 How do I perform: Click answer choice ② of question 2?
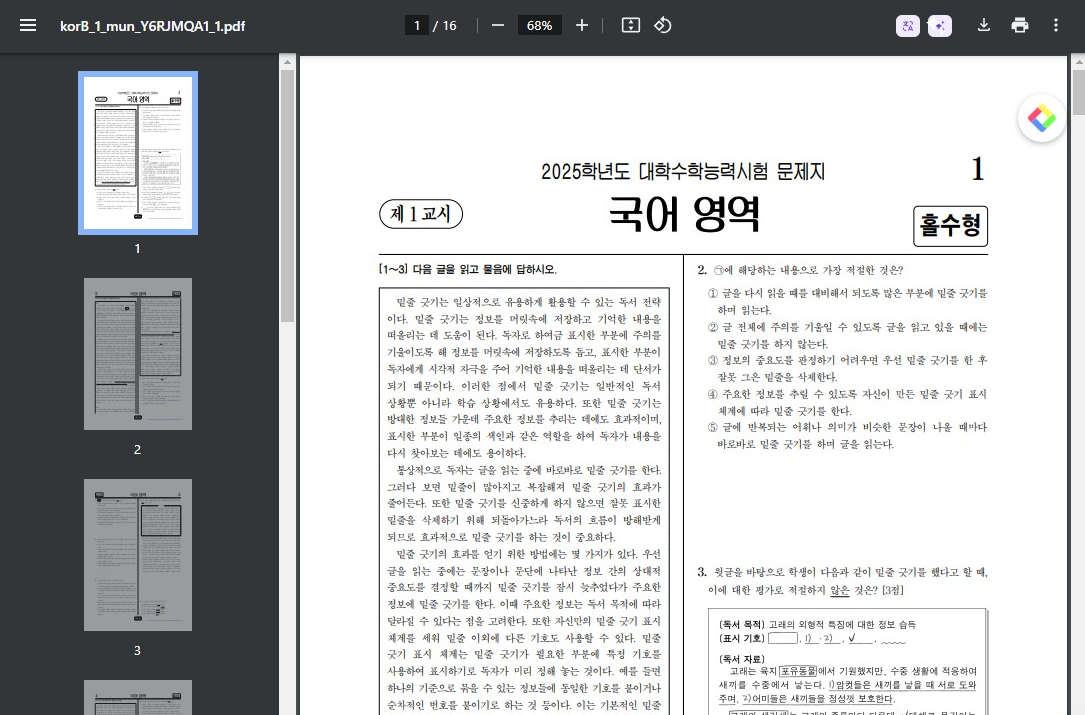[848, 335]
